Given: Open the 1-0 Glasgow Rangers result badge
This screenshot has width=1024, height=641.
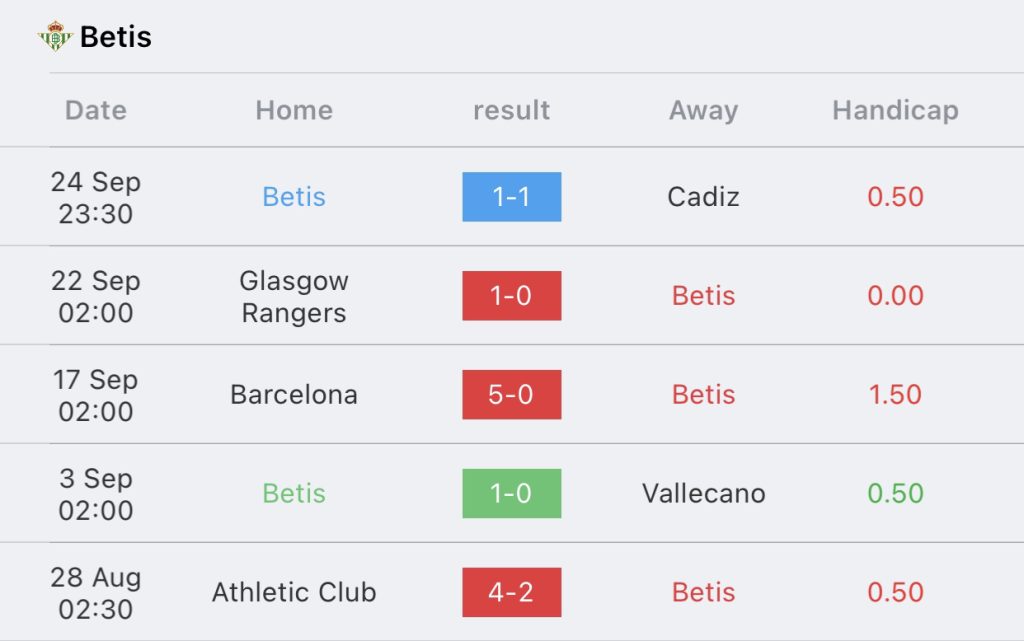Looking at the screenshot, I should pyautogui.click(x=511, y=296).
